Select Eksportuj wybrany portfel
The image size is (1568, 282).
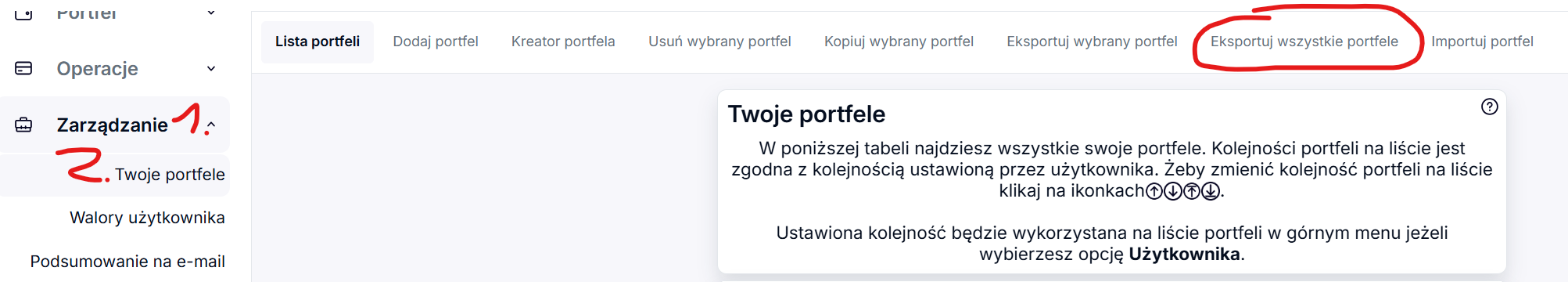point(1092,42)
